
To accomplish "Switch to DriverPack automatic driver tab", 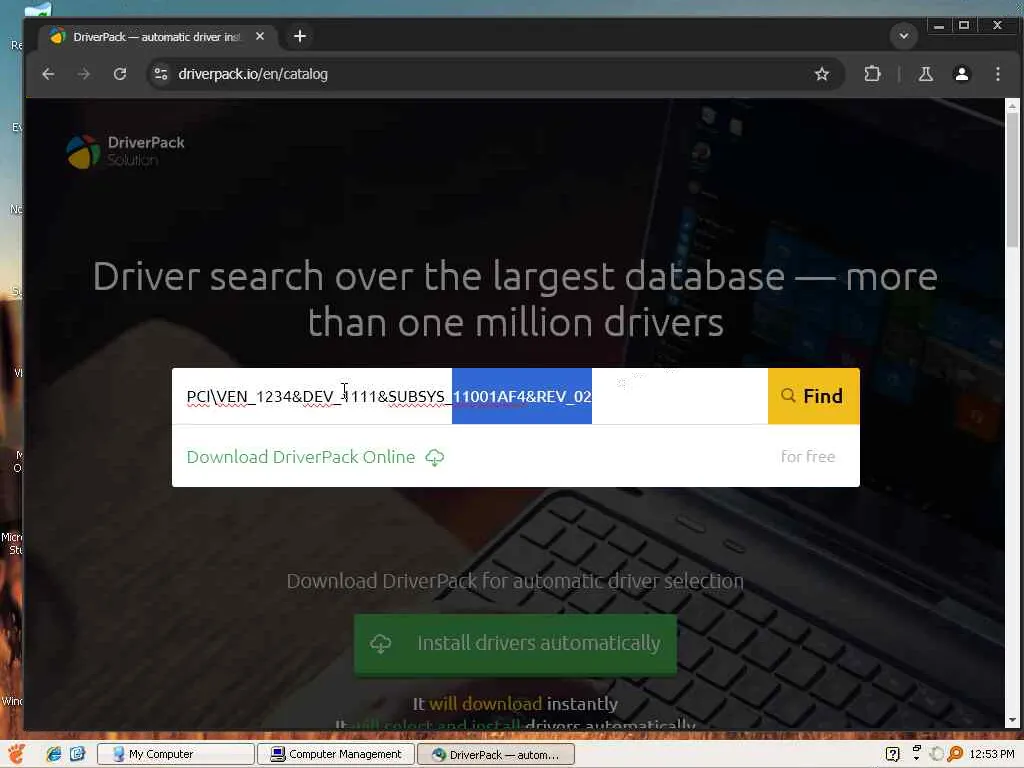I will click(x=157, y=37).
